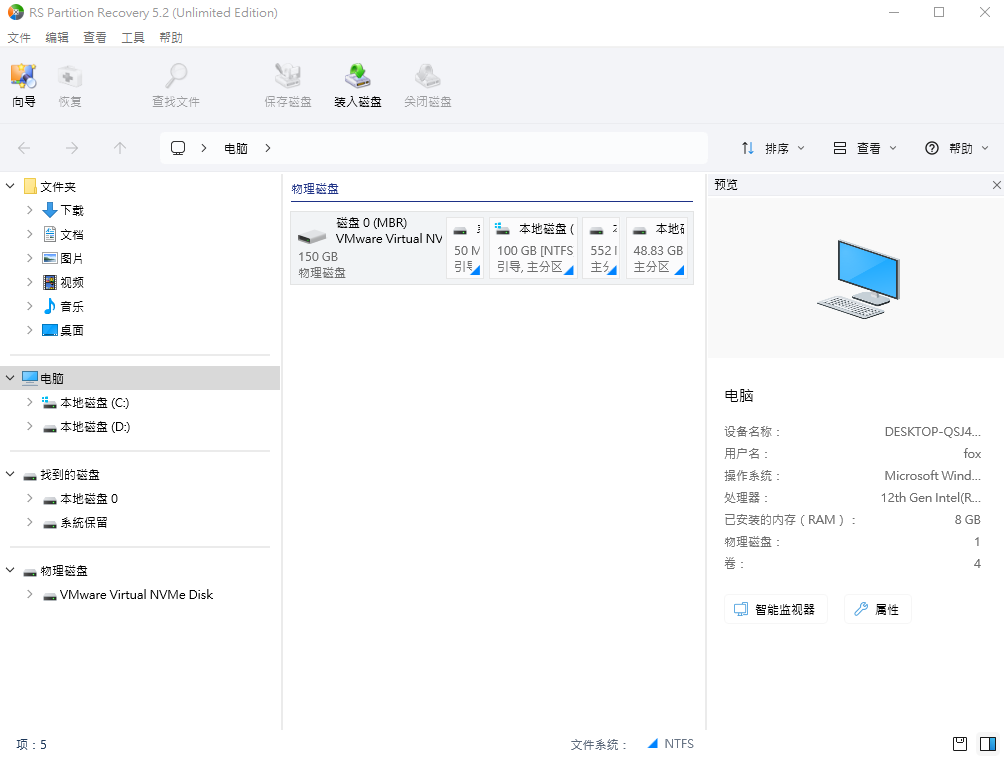Select 本地磁盘 (D:) drive icon
Viewport: 1004px width, 757px height.
(49, 427)
